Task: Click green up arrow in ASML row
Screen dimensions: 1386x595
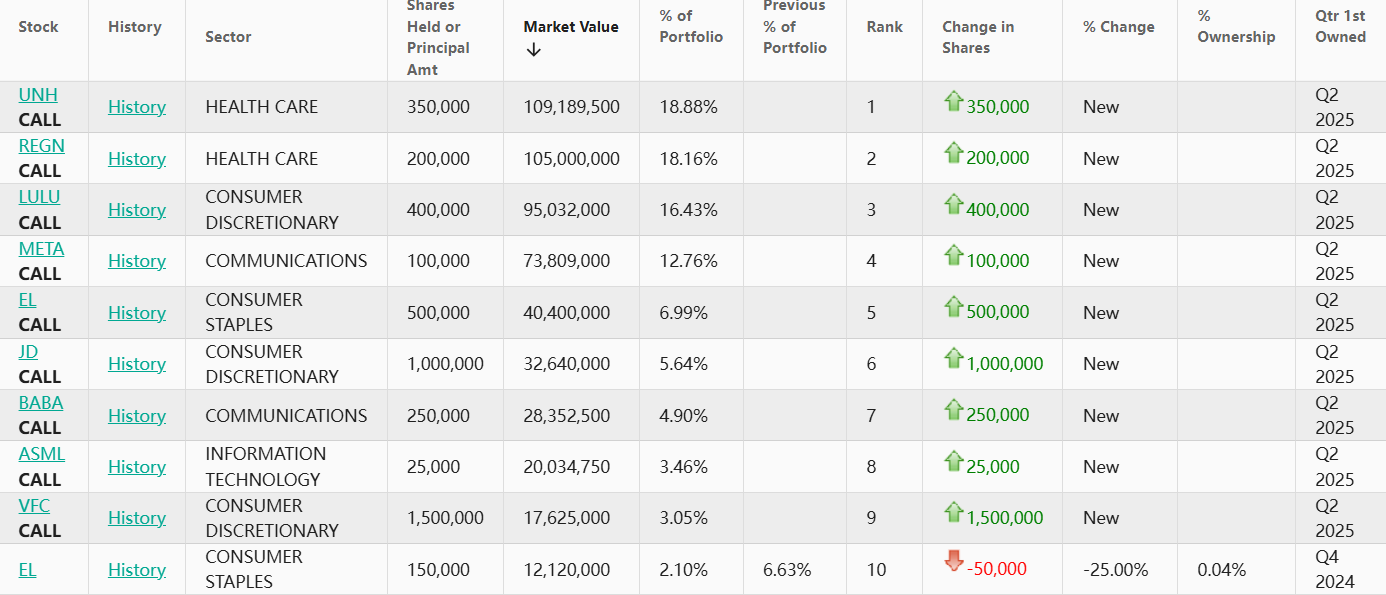Action: tap(953, 461)
